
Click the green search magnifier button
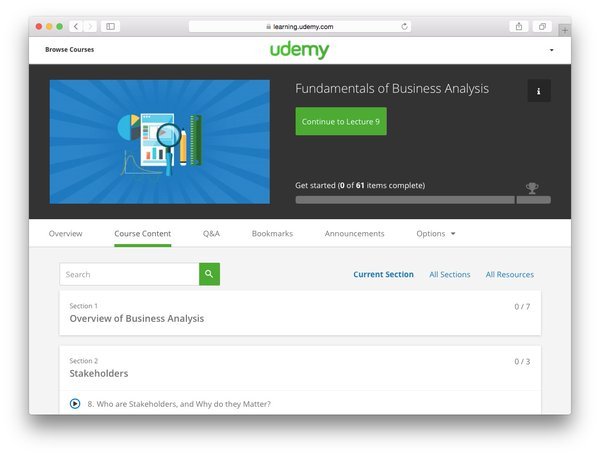[x=209, y=274]
